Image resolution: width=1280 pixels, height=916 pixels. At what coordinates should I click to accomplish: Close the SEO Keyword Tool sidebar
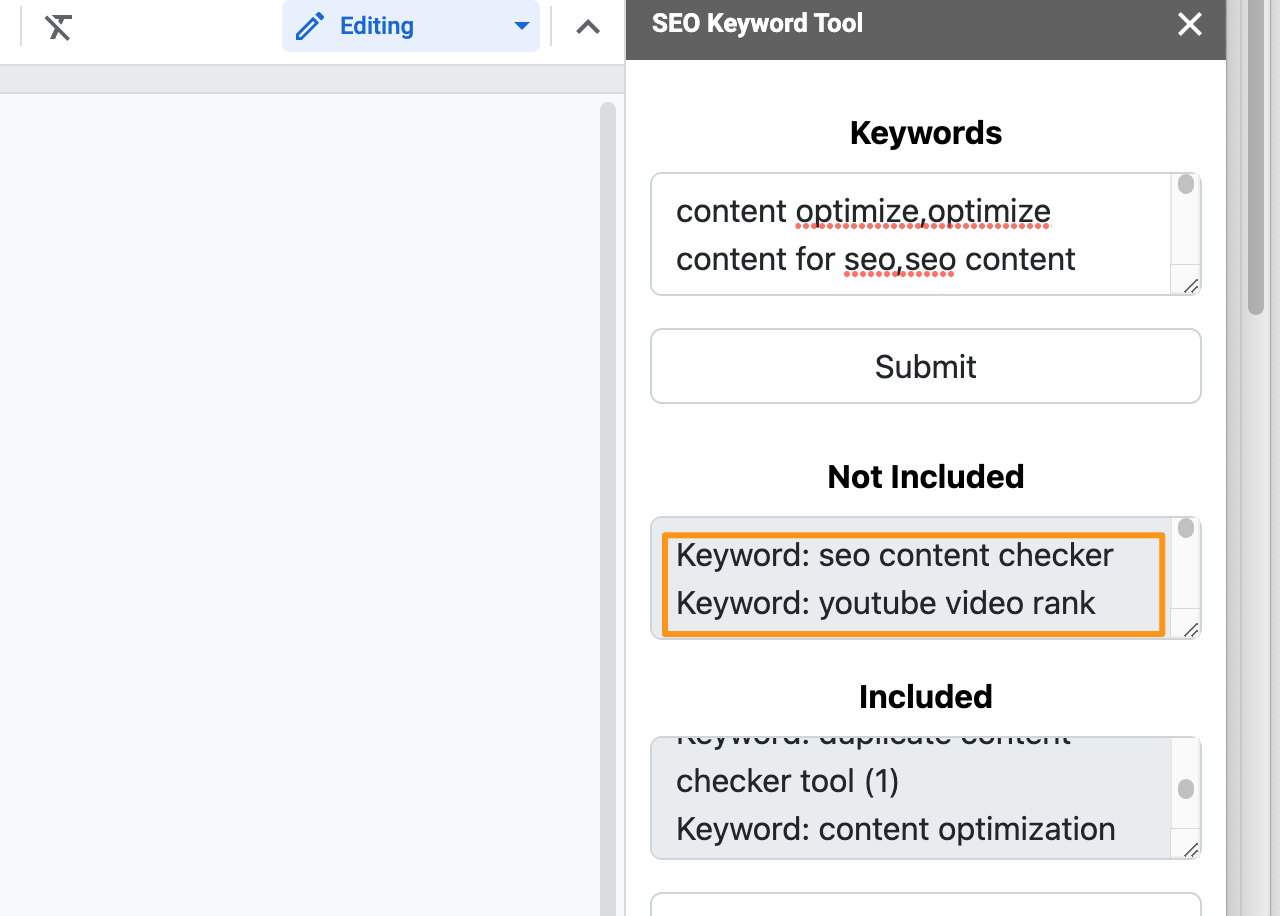1189,25
